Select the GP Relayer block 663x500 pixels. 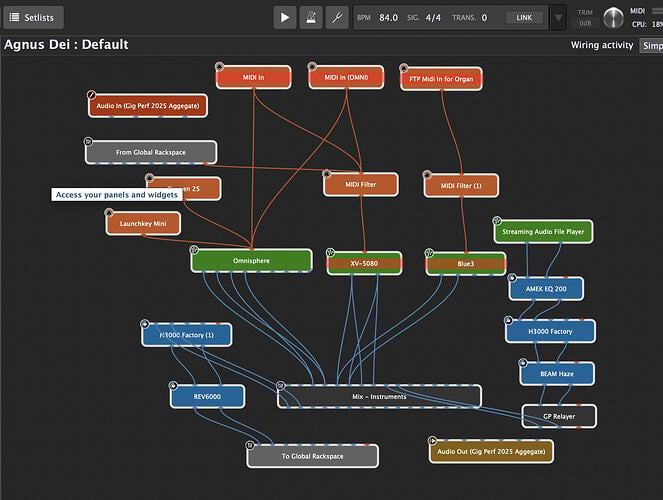559,416
